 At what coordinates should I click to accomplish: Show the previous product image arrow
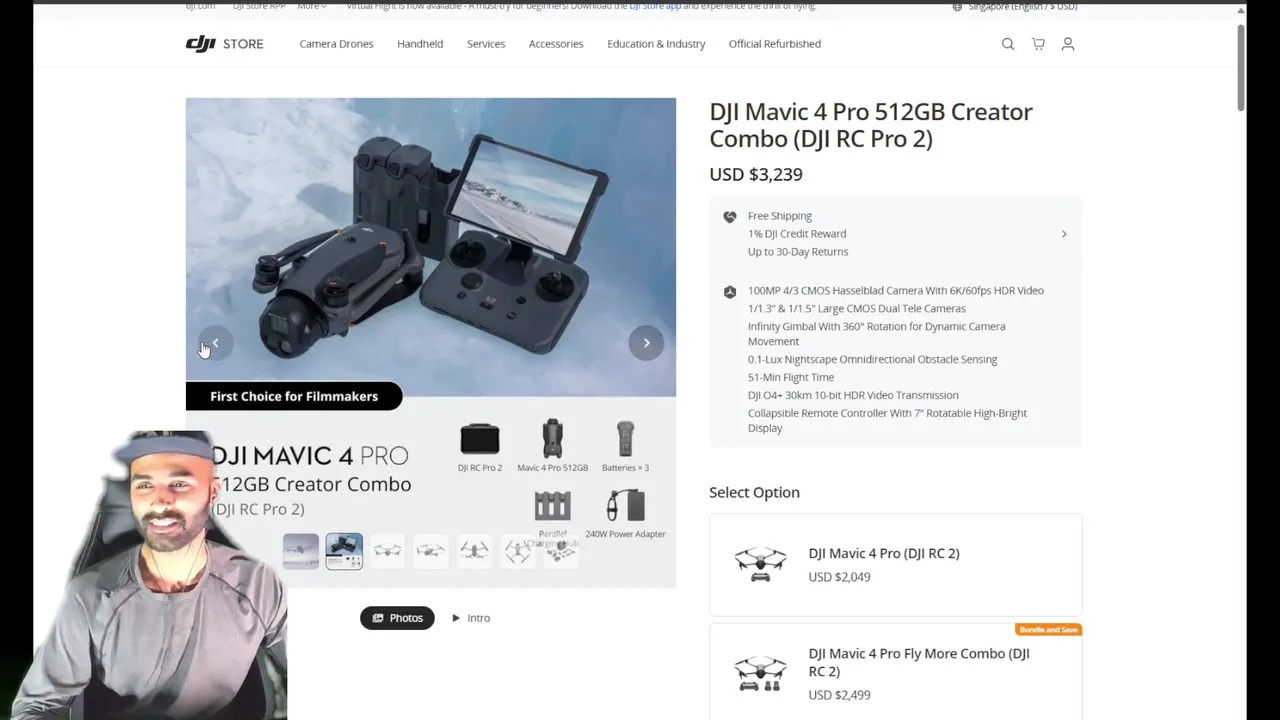coord(215,343)
